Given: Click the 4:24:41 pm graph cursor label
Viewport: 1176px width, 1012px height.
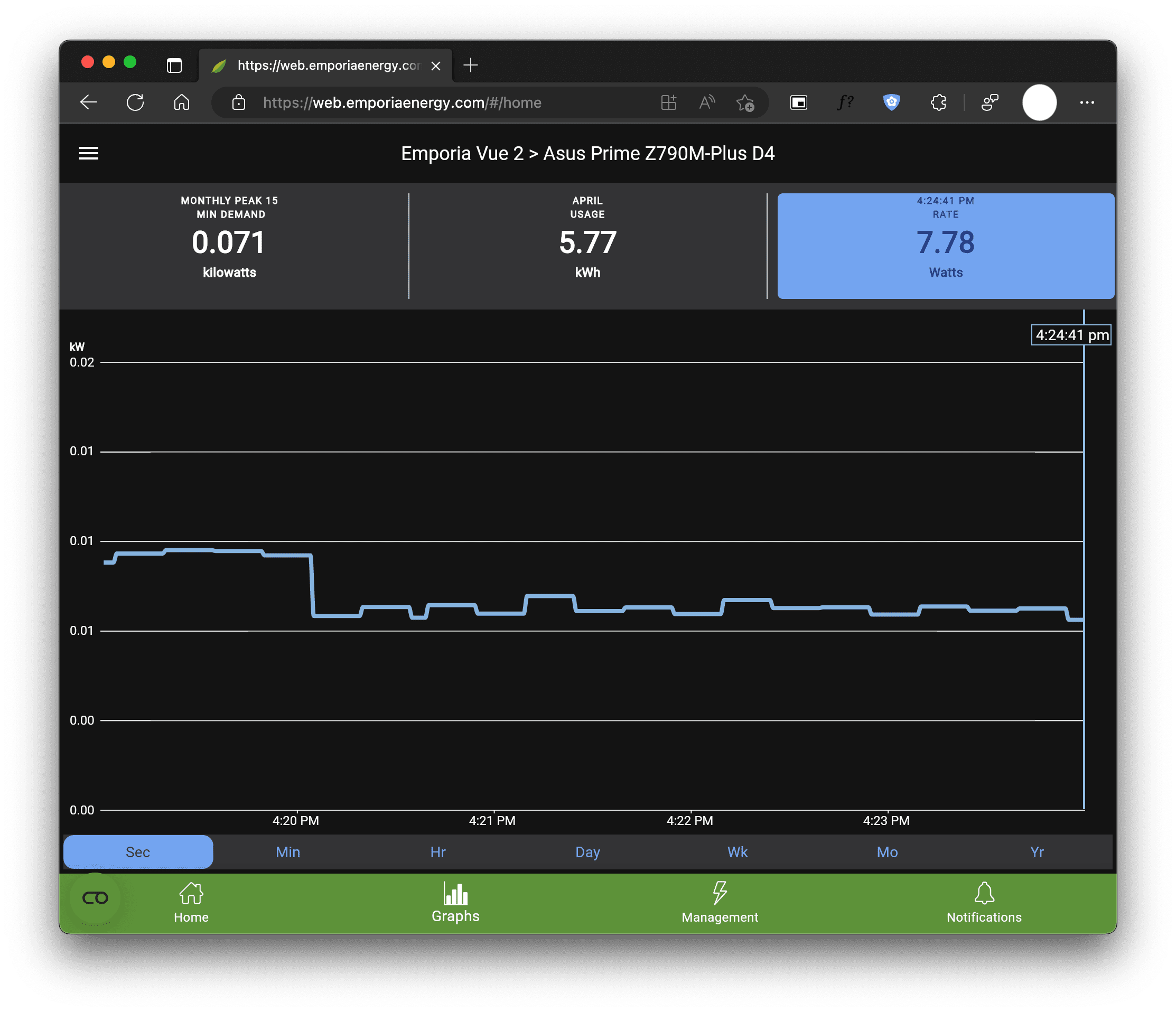Looking at the screenshot, I should tap(1071, 335).
